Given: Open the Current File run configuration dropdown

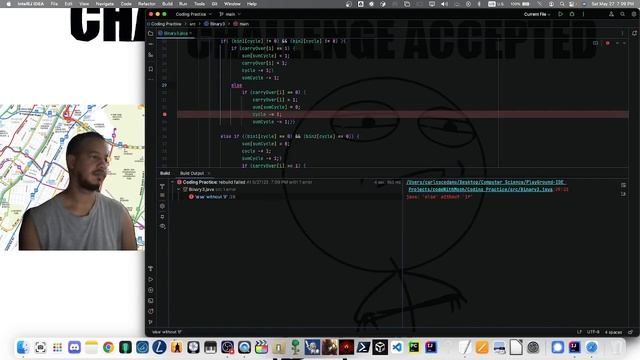Looking at the screenshot, I should click(x=537, y=14).
